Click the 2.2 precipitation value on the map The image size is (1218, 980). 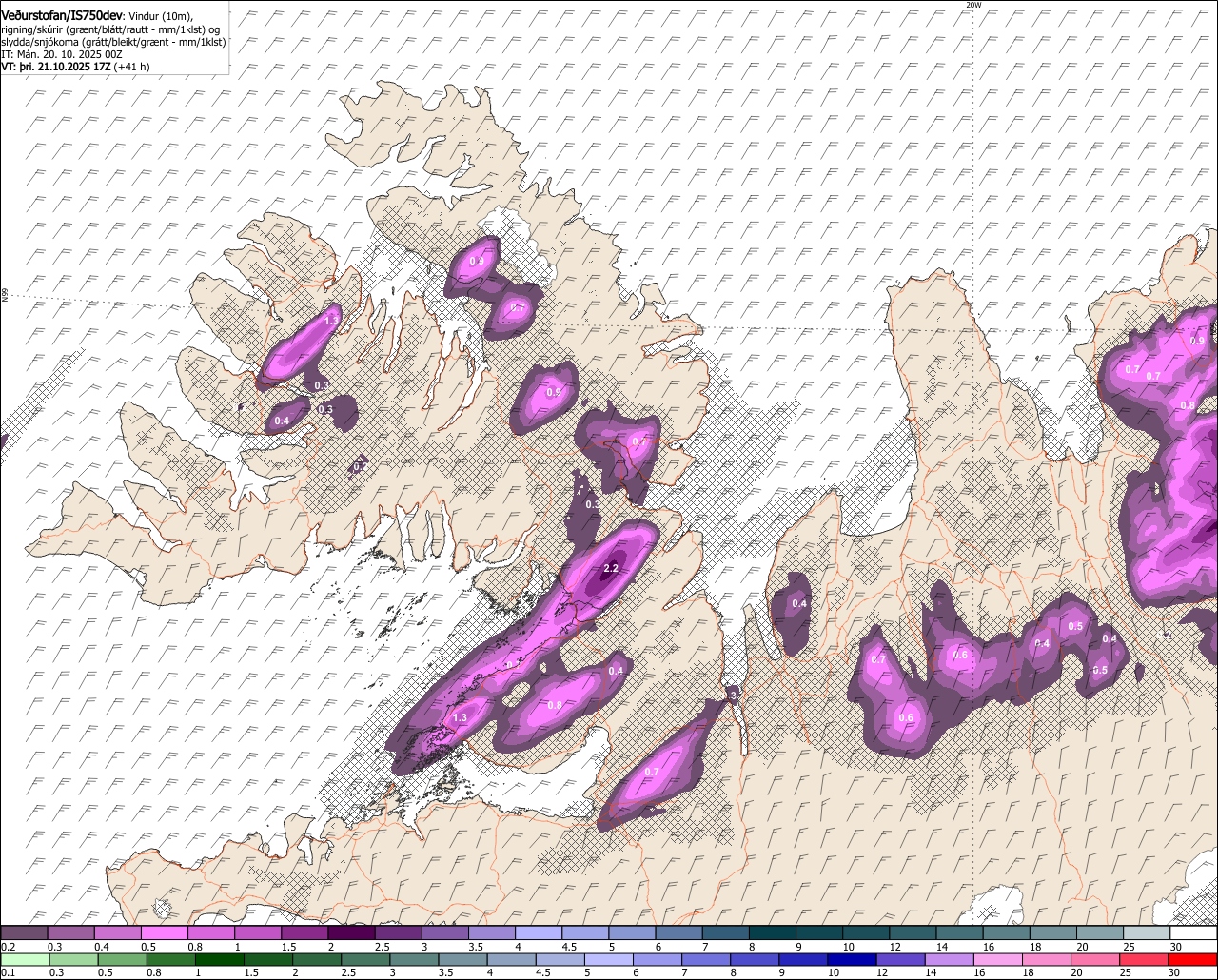tap(611, 569)
